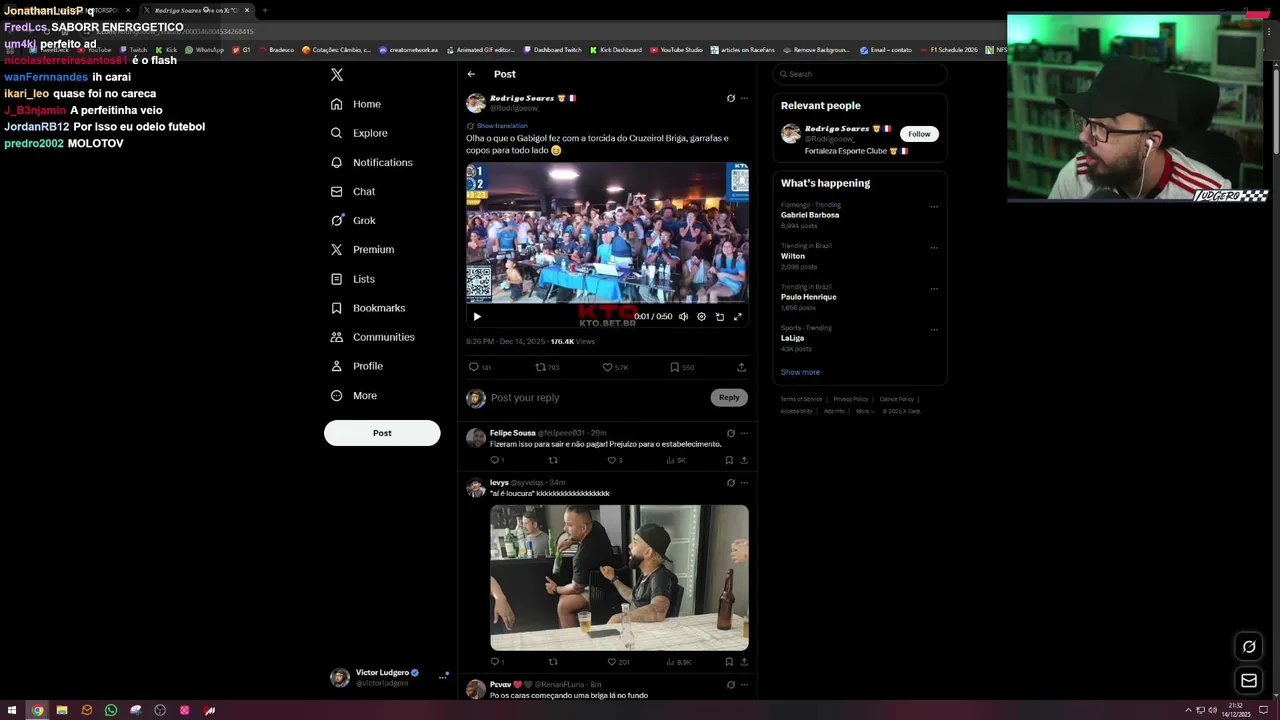Open options for Paulo Henrique trend

[934, 289]
